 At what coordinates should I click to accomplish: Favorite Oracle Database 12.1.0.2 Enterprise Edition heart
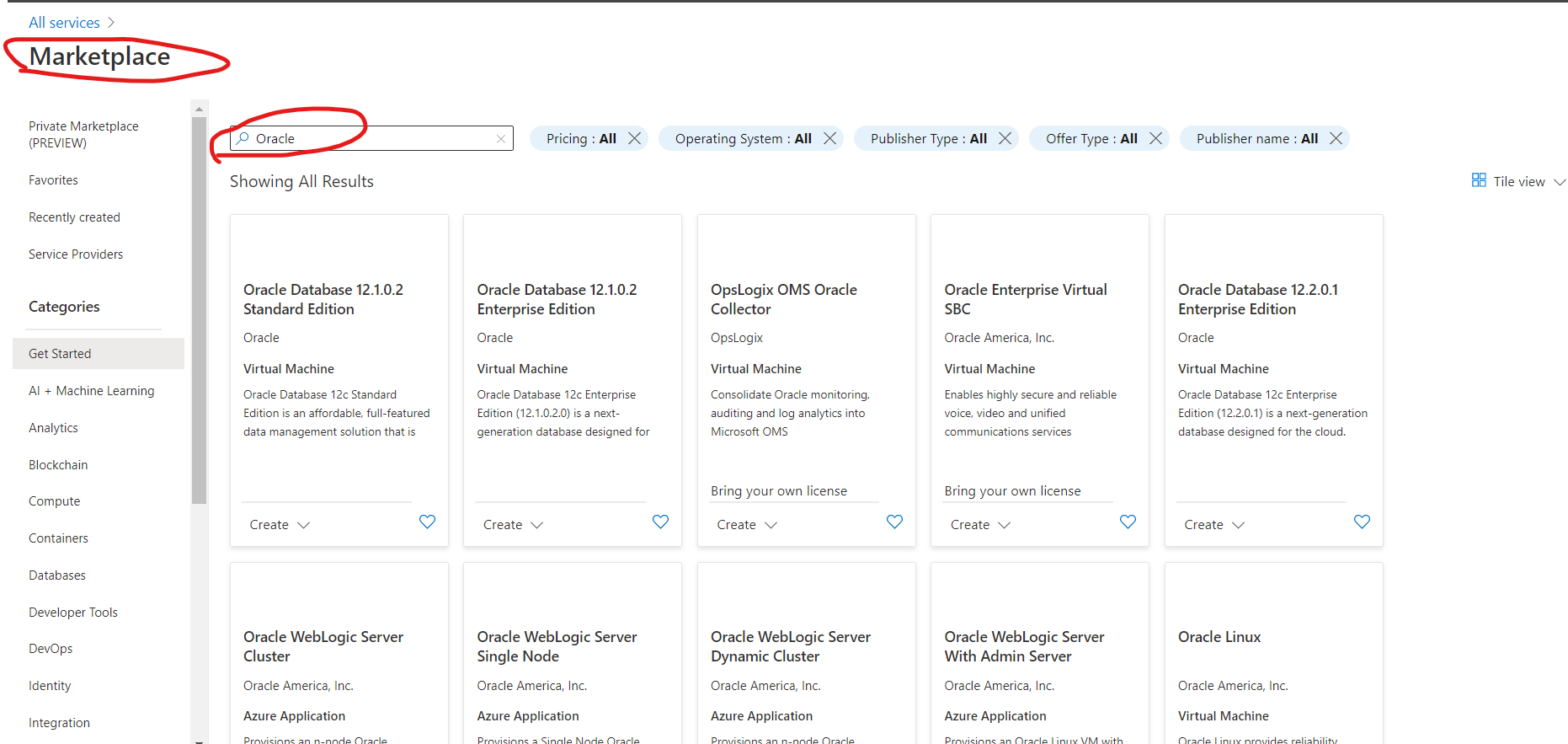[661, 522]
